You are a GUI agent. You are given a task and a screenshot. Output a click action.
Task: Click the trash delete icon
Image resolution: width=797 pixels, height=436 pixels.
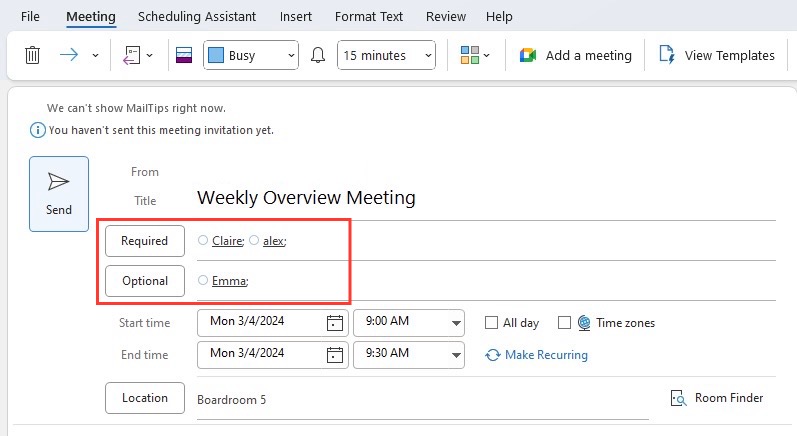[x=32, y=55]
